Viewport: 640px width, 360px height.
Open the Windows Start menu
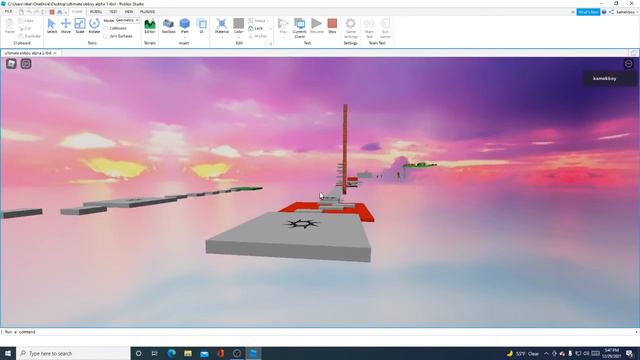coord(8,353)
